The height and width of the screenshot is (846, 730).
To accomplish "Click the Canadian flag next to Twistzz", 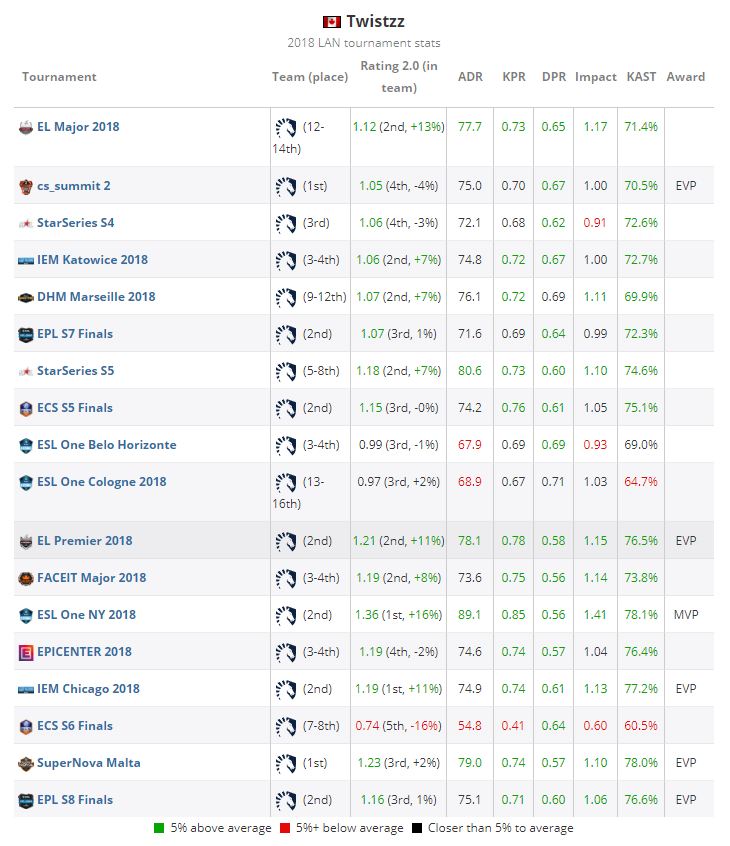I will click(332, 22).
